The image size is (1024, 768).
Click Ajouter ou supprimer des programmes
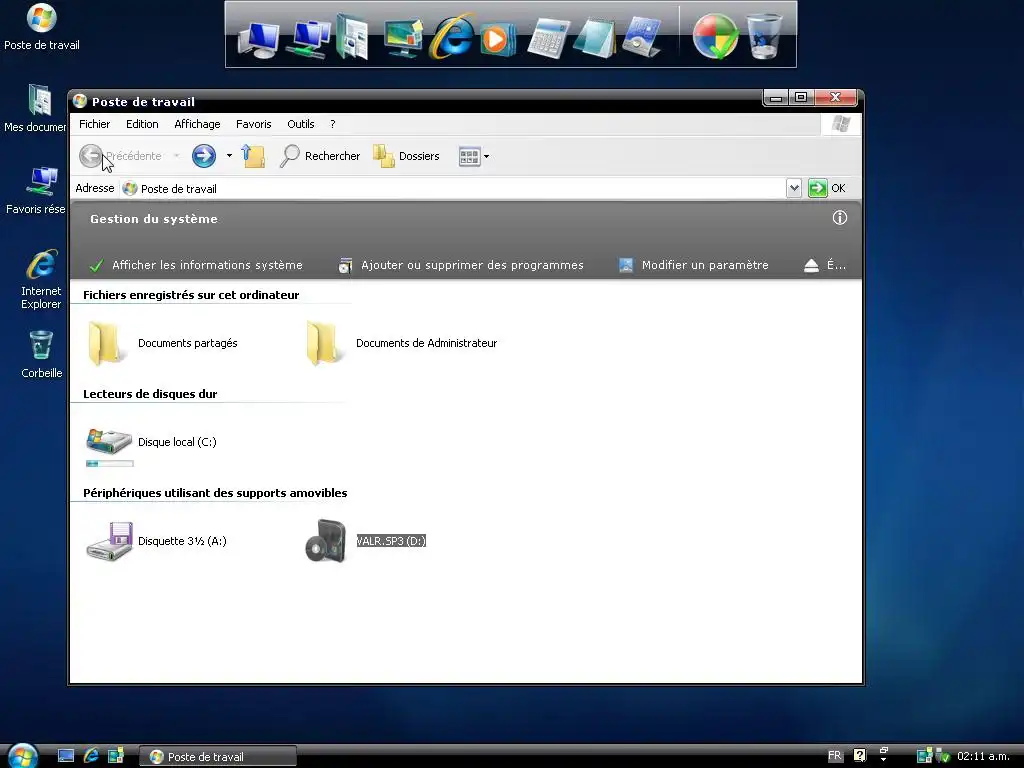click(461, 265)
